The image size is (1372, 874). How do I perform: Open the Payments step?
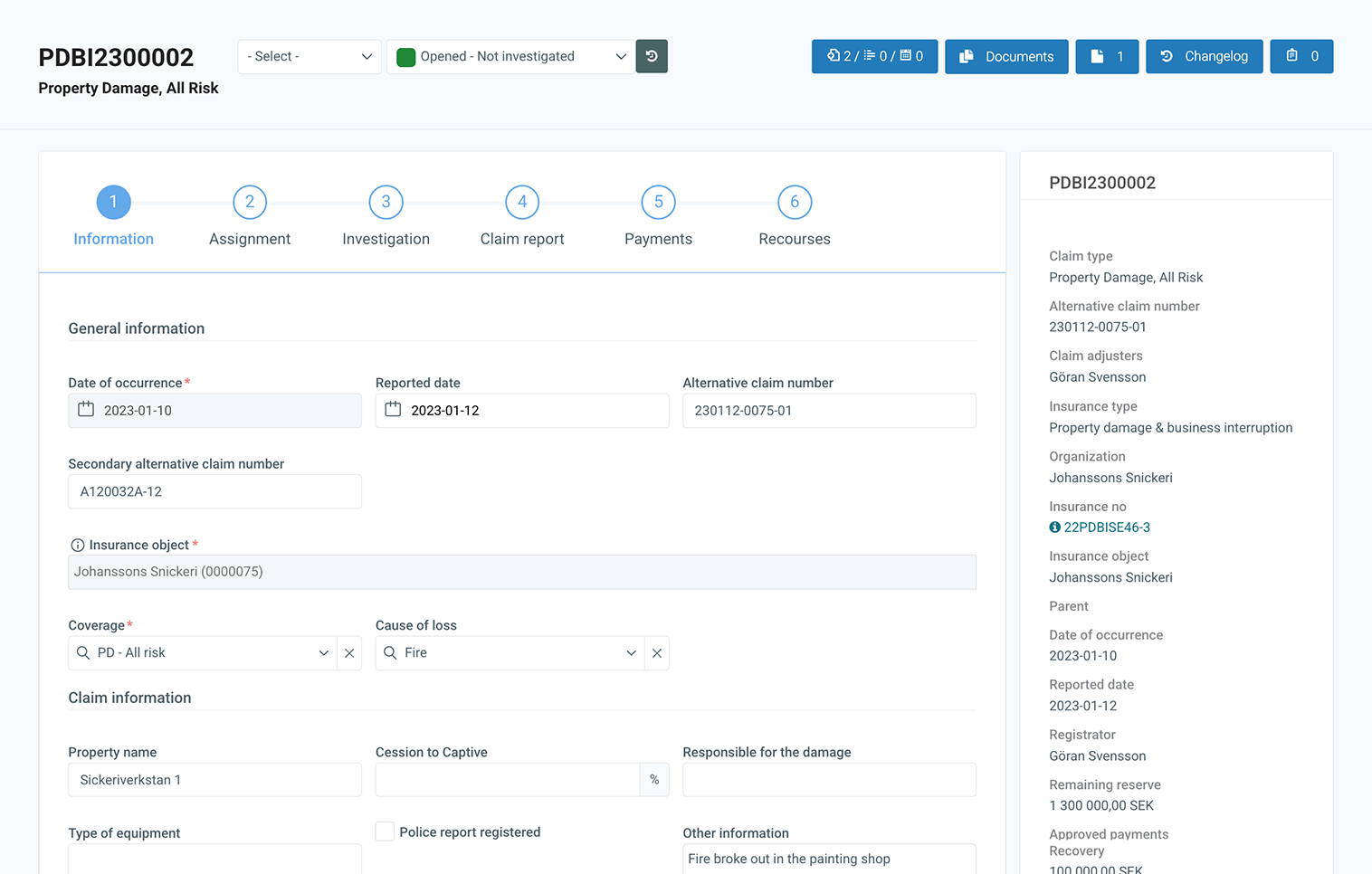coord(658,203)
